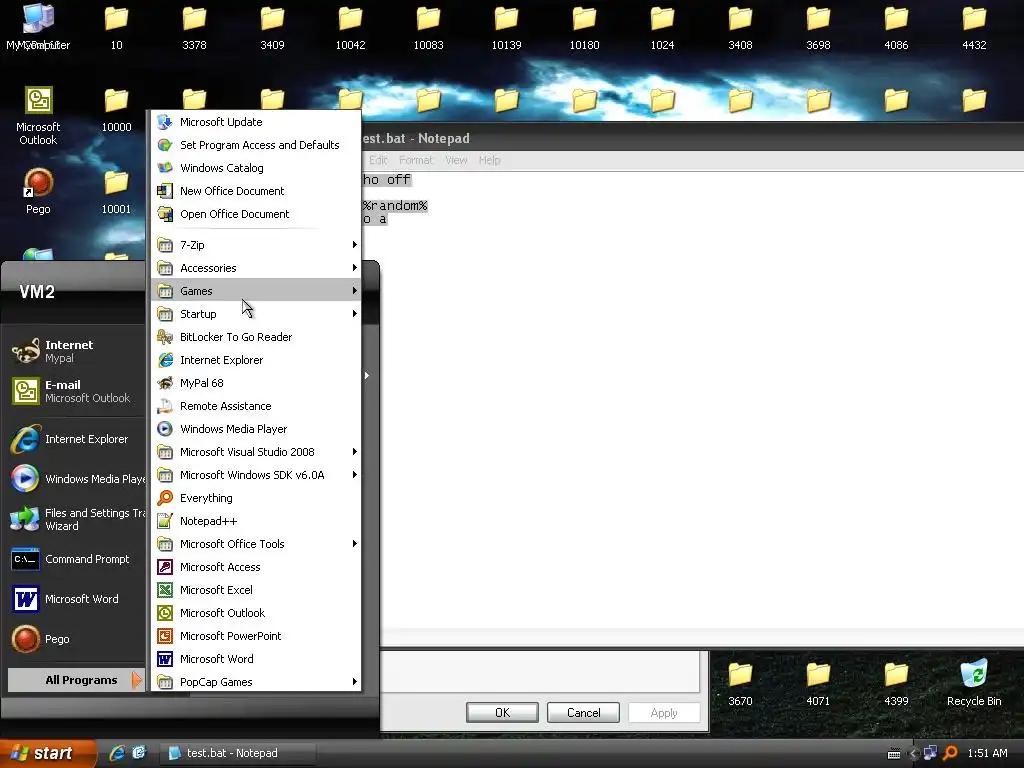Expand Microsoft Windows SDK v6.0A submenu
Viewport: 1024px width, 768px height.
(x=256, y=475)
